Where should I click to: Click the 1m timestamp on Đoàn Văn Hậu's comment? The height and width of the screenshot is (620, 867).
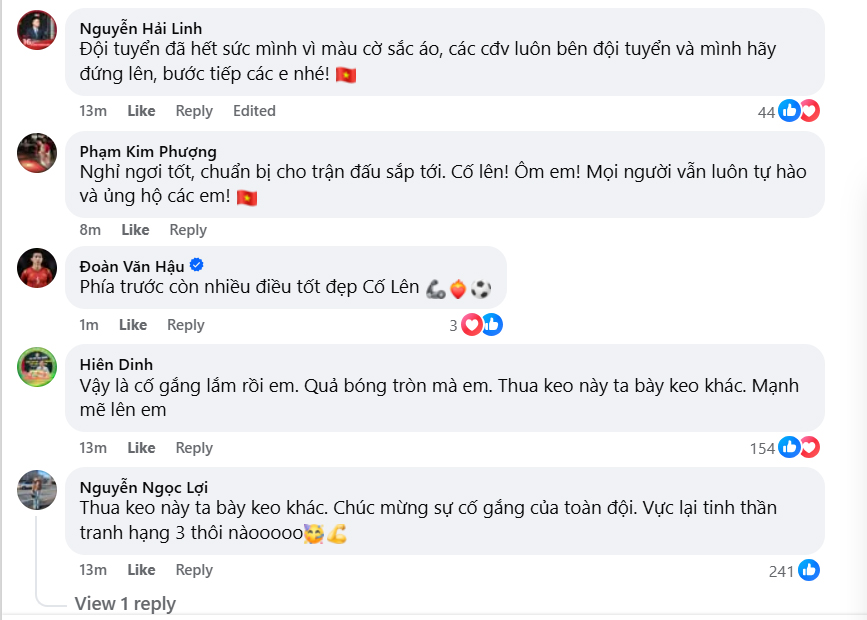88,324
